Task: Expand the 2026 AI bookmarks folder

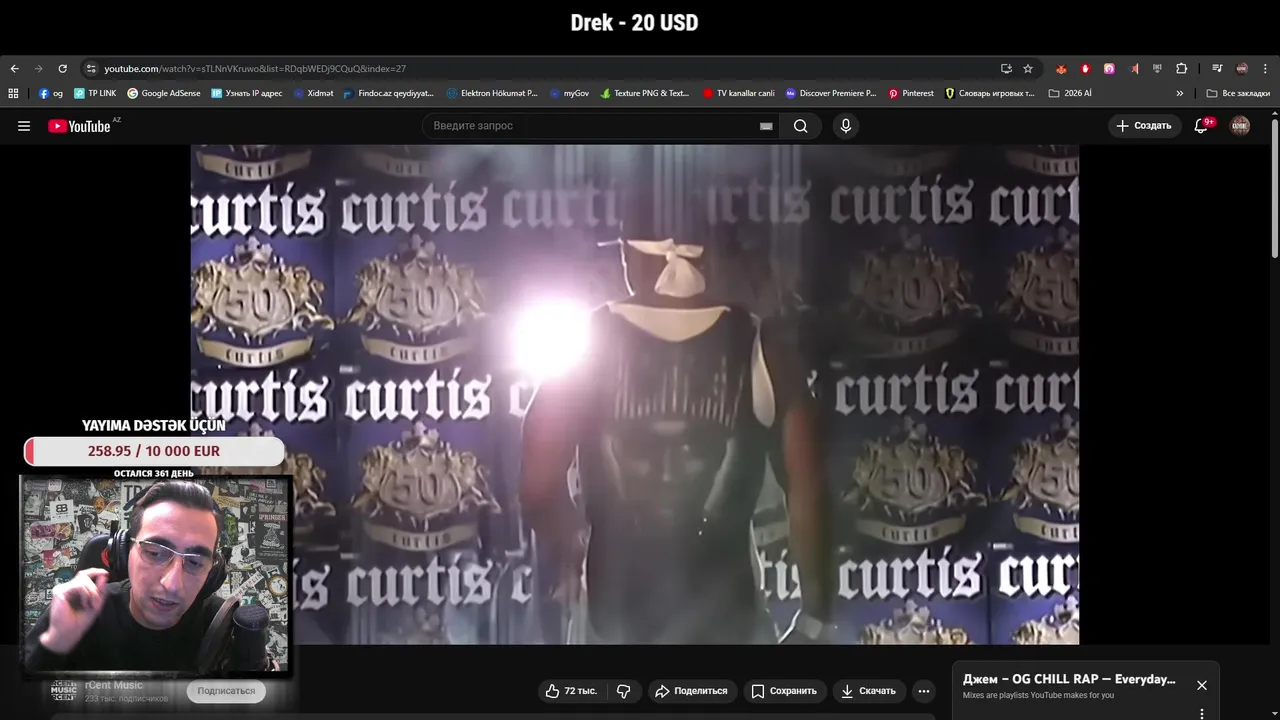Action: point(1070,93)
